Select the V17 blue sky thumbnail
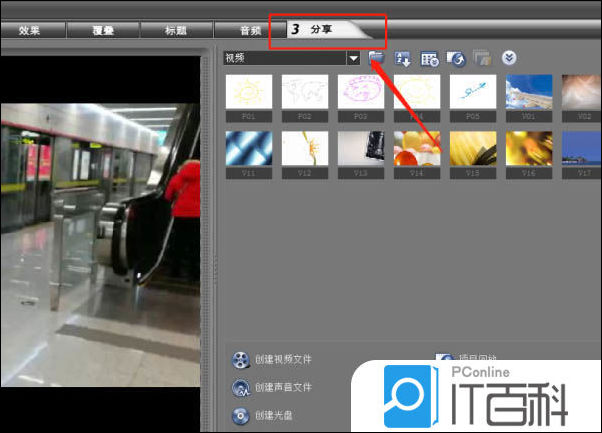602x433 pixels. click(x=582, y=149)
